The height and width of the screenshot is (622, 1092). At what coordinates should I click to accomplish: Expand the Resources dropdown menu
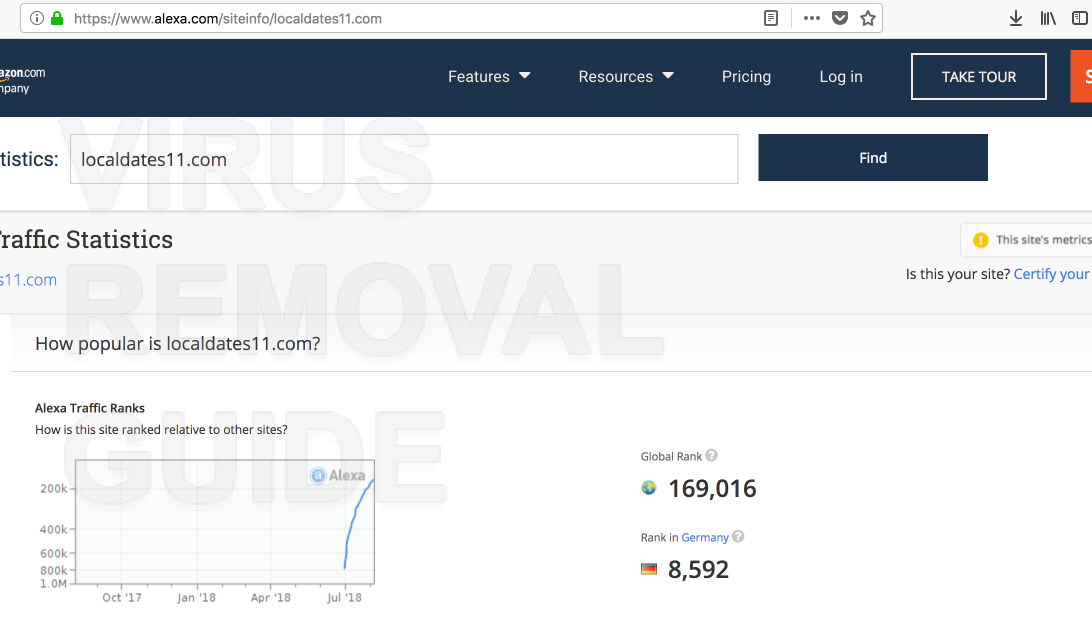click(x=626, y=77)
